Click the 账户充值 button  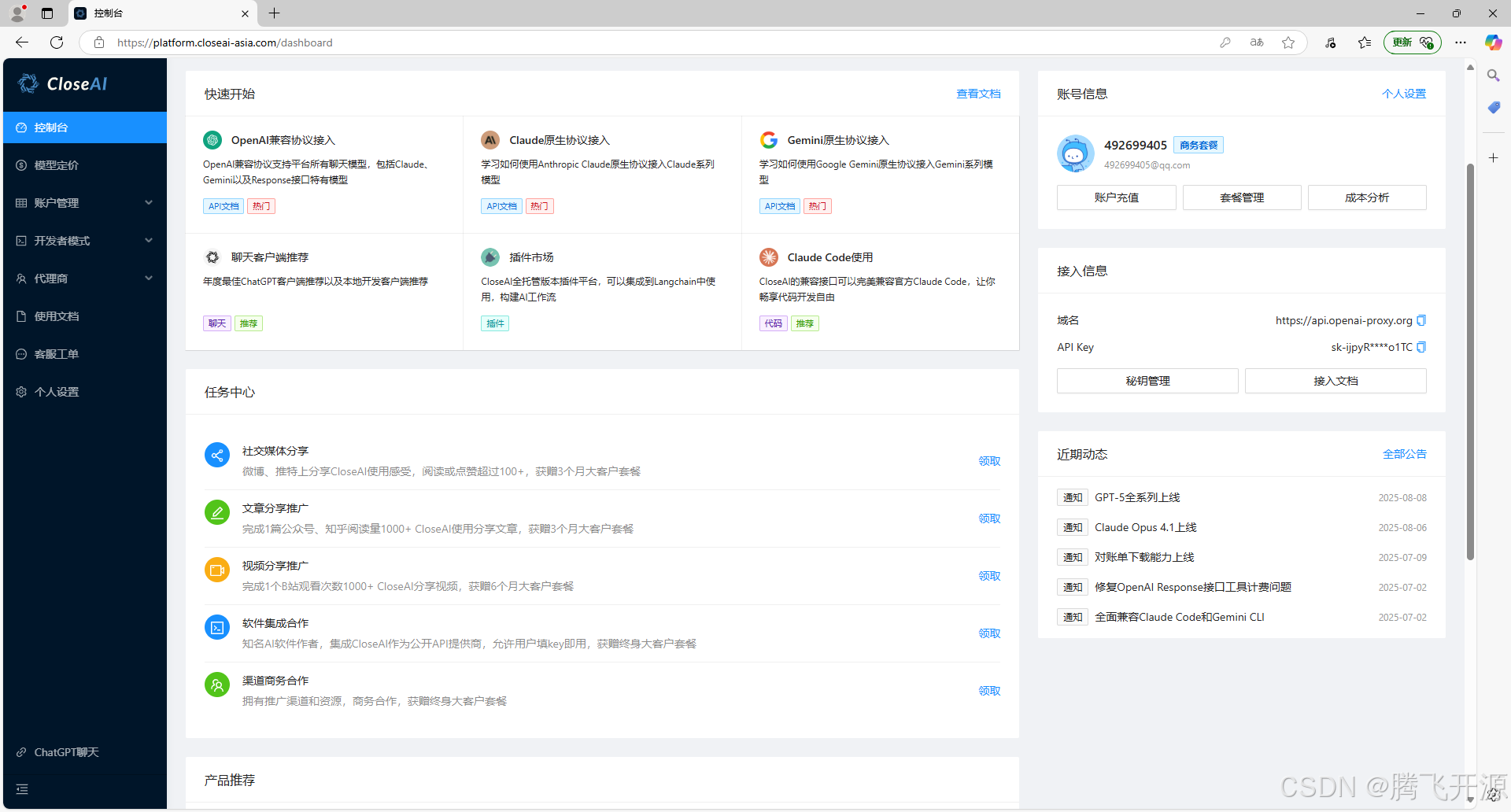(1116, 197)
